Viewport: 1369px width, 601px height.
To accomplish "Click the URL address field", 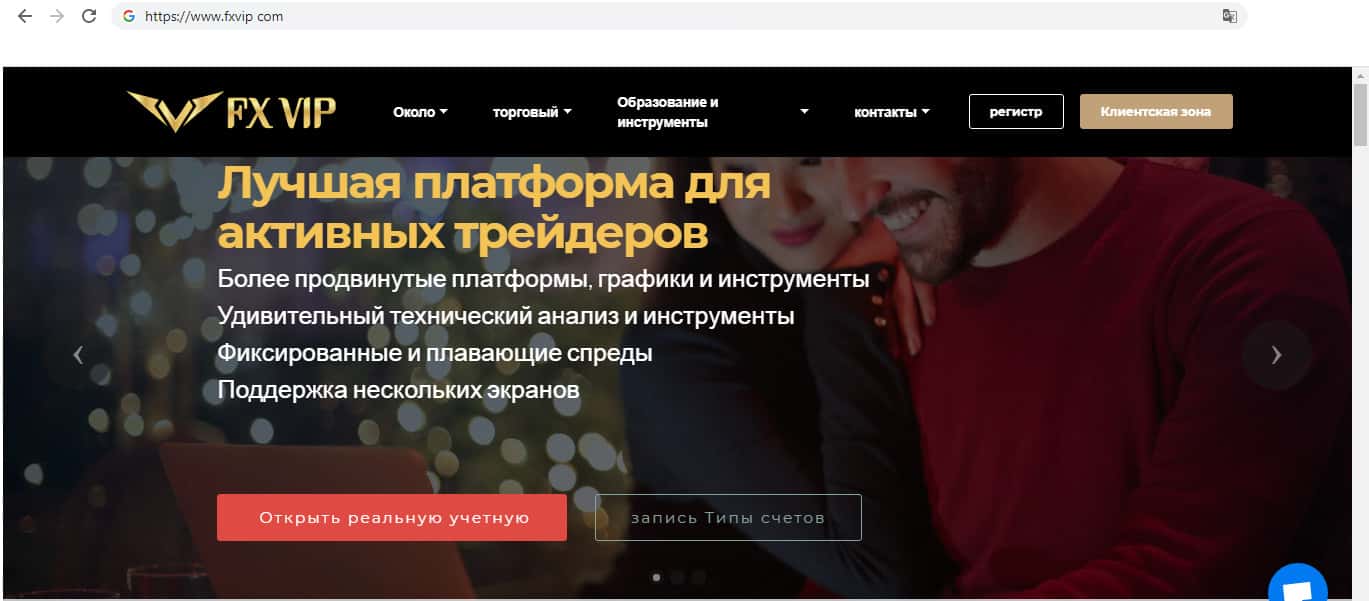I will pyautogui.click(x=680, y=16).
